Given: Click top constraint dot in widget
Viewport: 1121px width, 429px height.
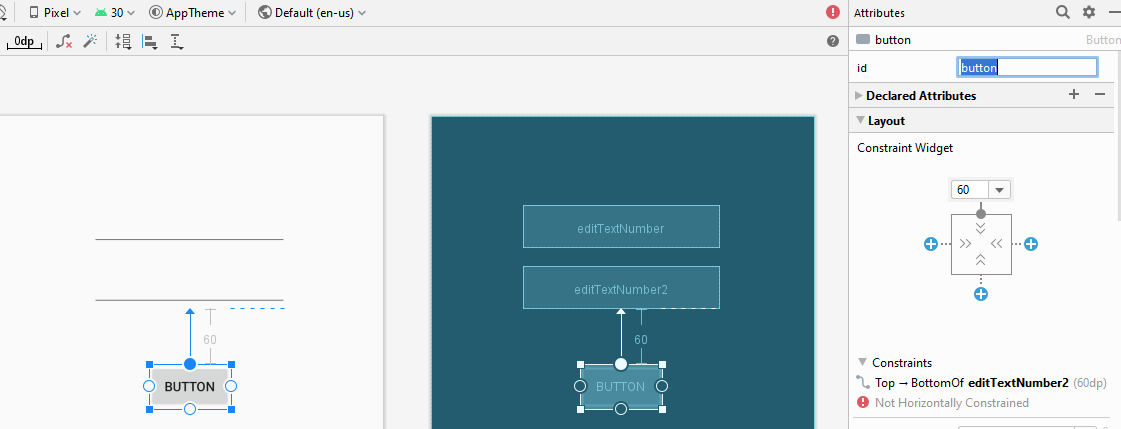Looking at the screenshot, I should pyautogui.click(x=981, y=214).
